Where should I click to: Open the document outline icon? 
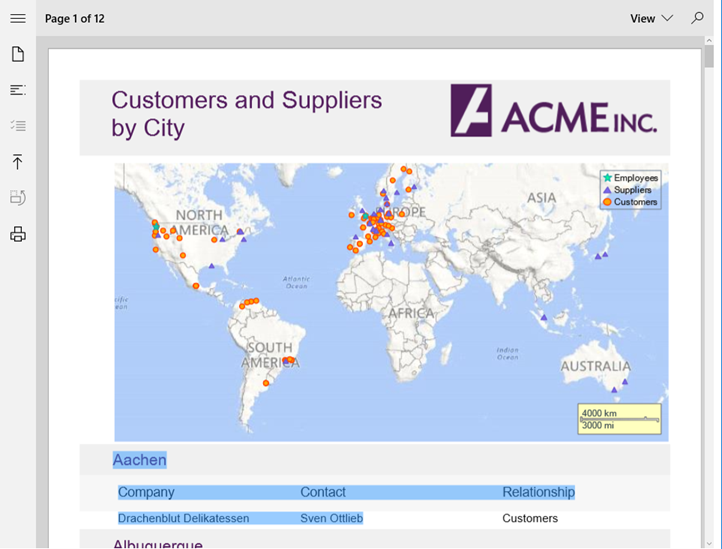pos(18,90)
